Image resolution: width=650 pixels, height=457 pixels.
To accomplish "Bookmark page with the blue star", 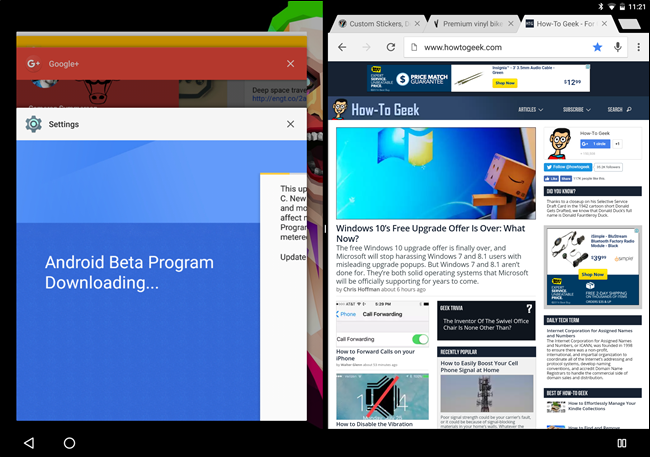I will pyautogui.click(x=597, y=47).
